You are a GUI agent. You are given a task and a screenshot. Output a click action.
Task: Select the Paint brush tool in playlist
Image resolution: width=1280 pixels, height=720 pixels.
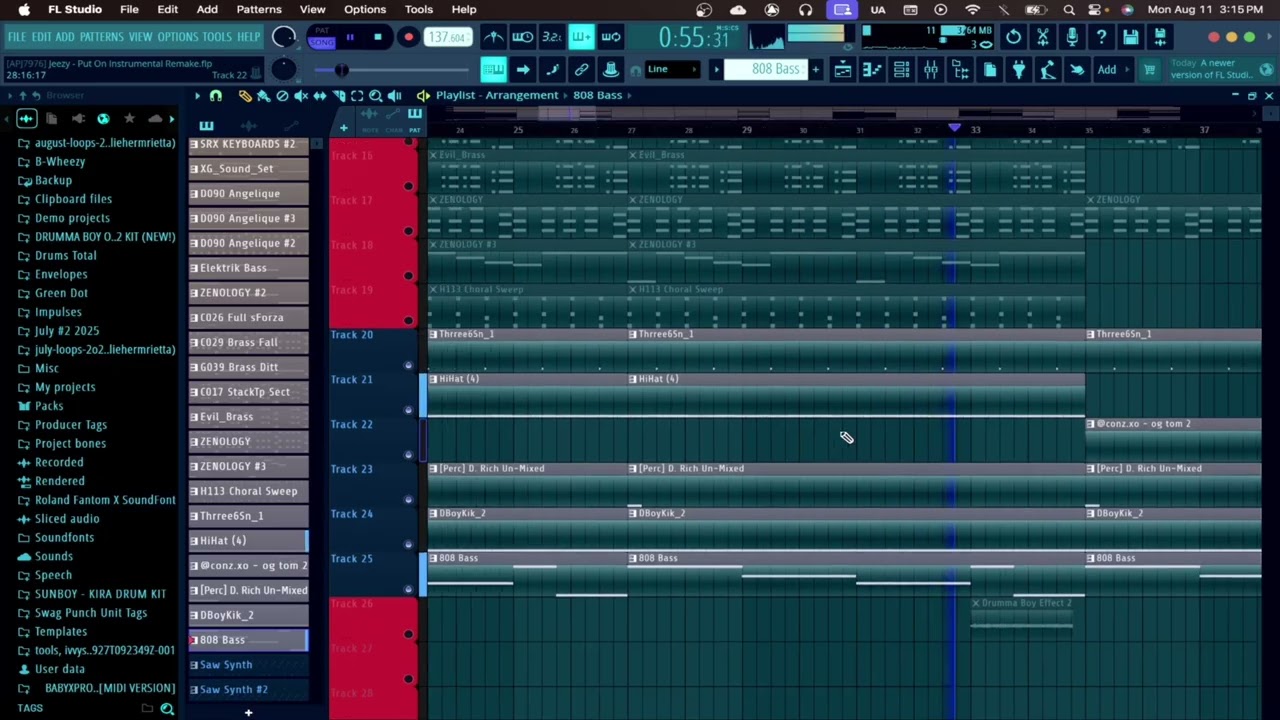coord(263,95)
